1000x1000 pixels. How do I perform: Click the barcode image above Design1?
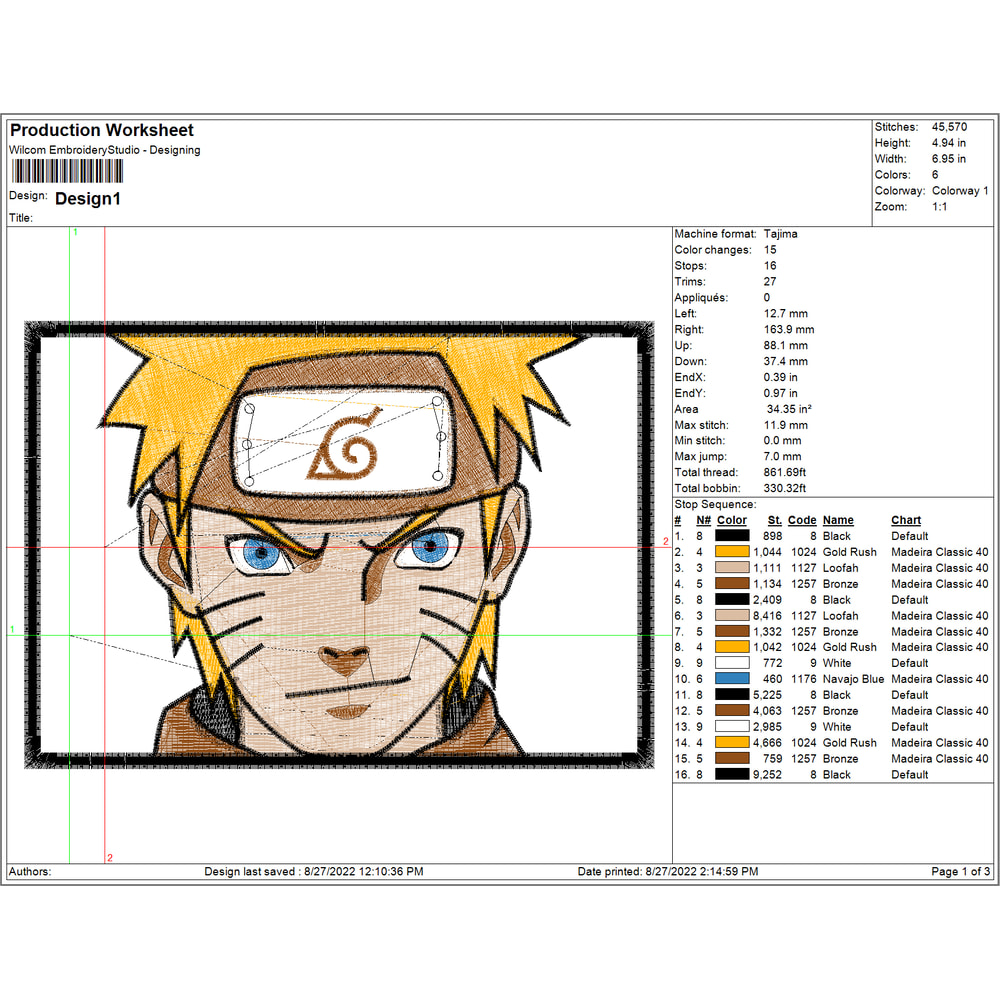click(65, 170)
